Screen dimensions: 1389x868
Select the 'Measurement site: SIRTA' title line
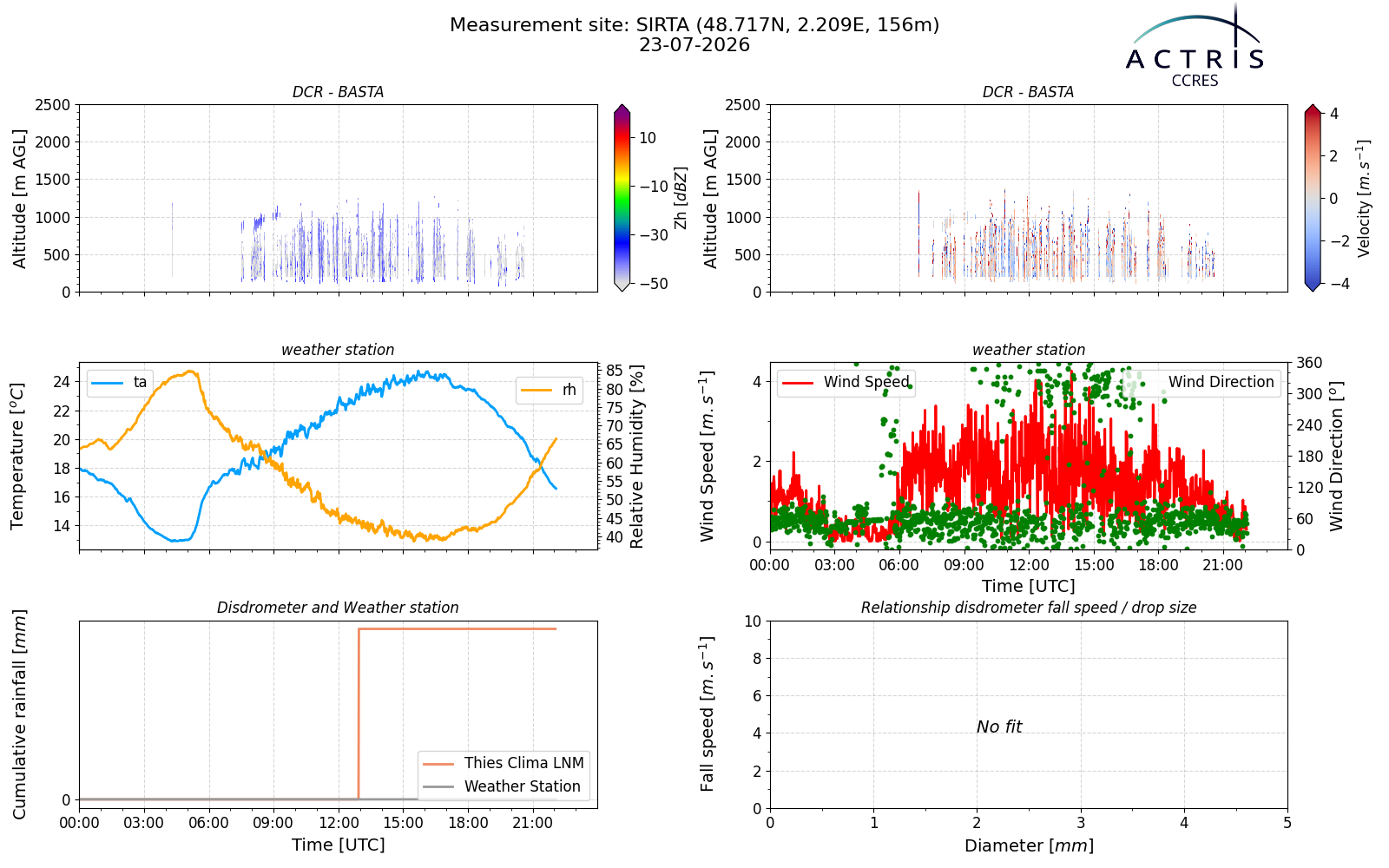click(x=694, y=25)
